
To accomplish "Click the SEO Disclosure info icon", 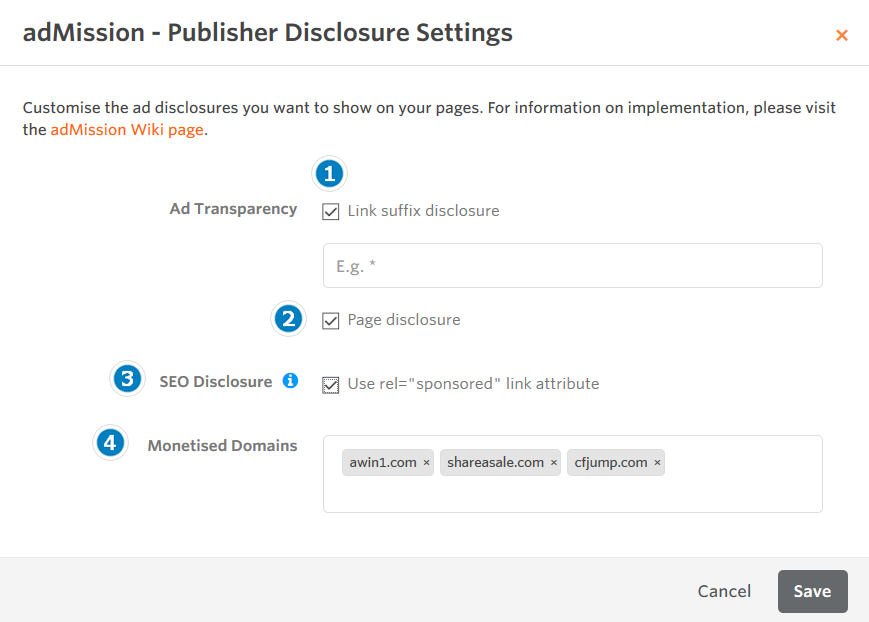I will coord(290,381).
